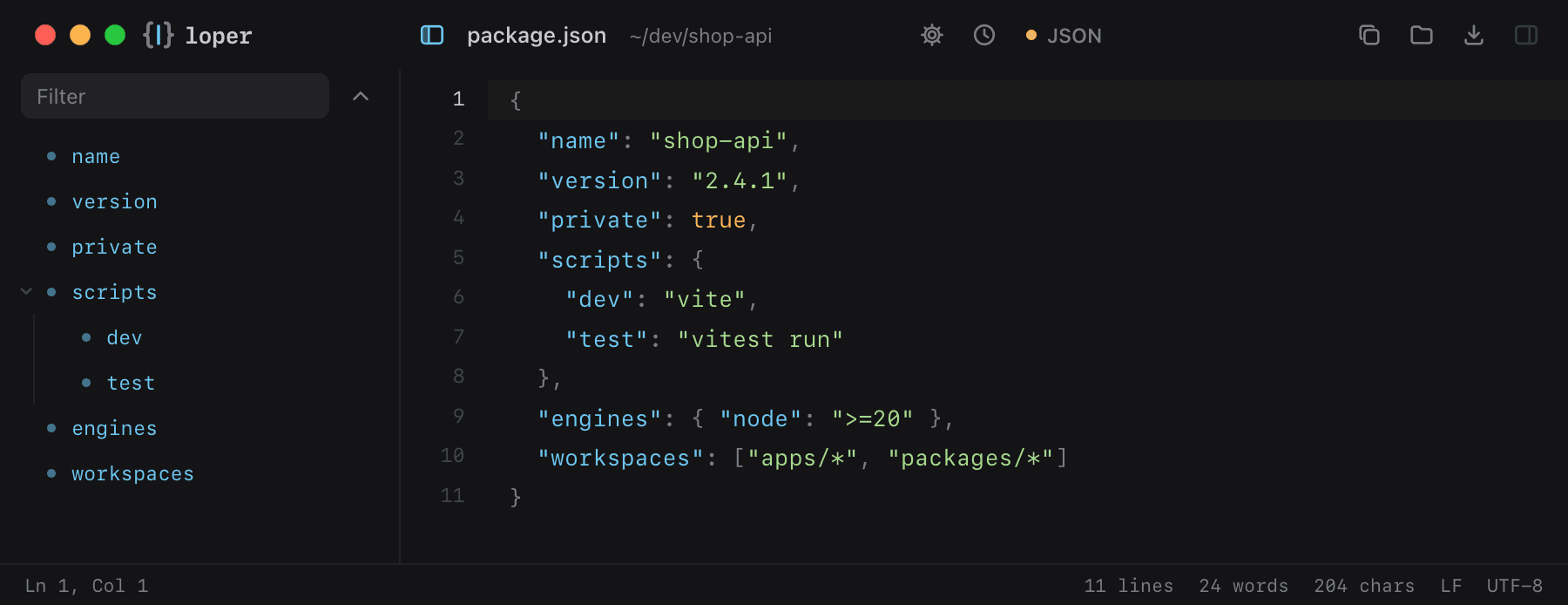
Task: Click the 204 chars status entry
Action: (1364, 586)
